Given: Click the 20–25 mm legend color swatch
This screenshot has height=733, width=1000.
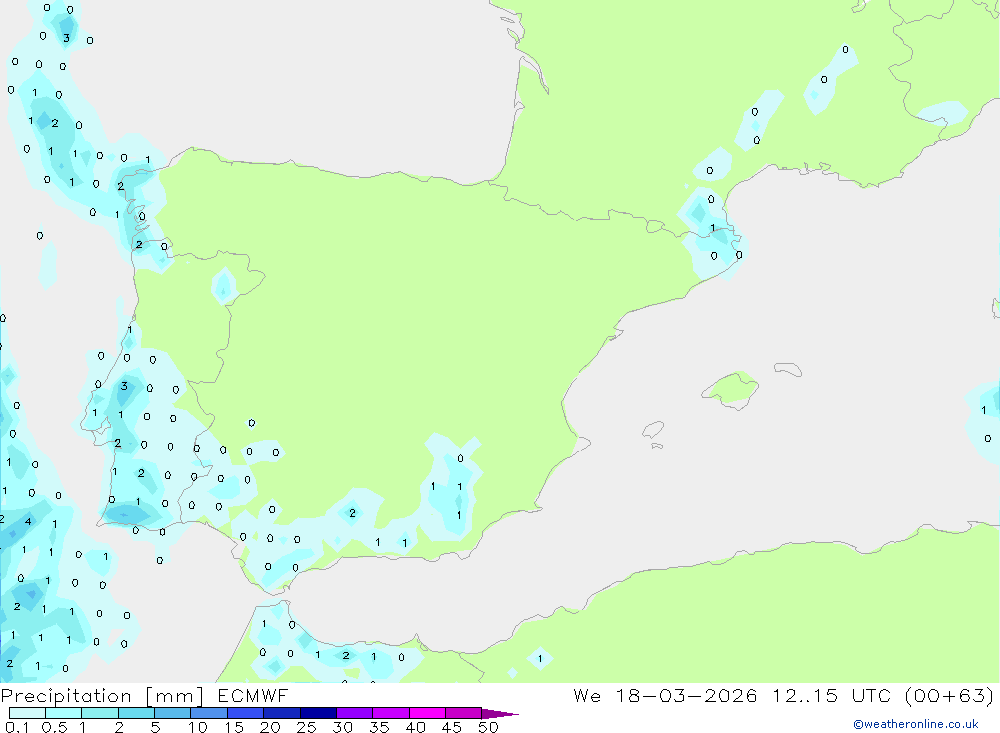Looking at the screenshot, I should [282, 713].
